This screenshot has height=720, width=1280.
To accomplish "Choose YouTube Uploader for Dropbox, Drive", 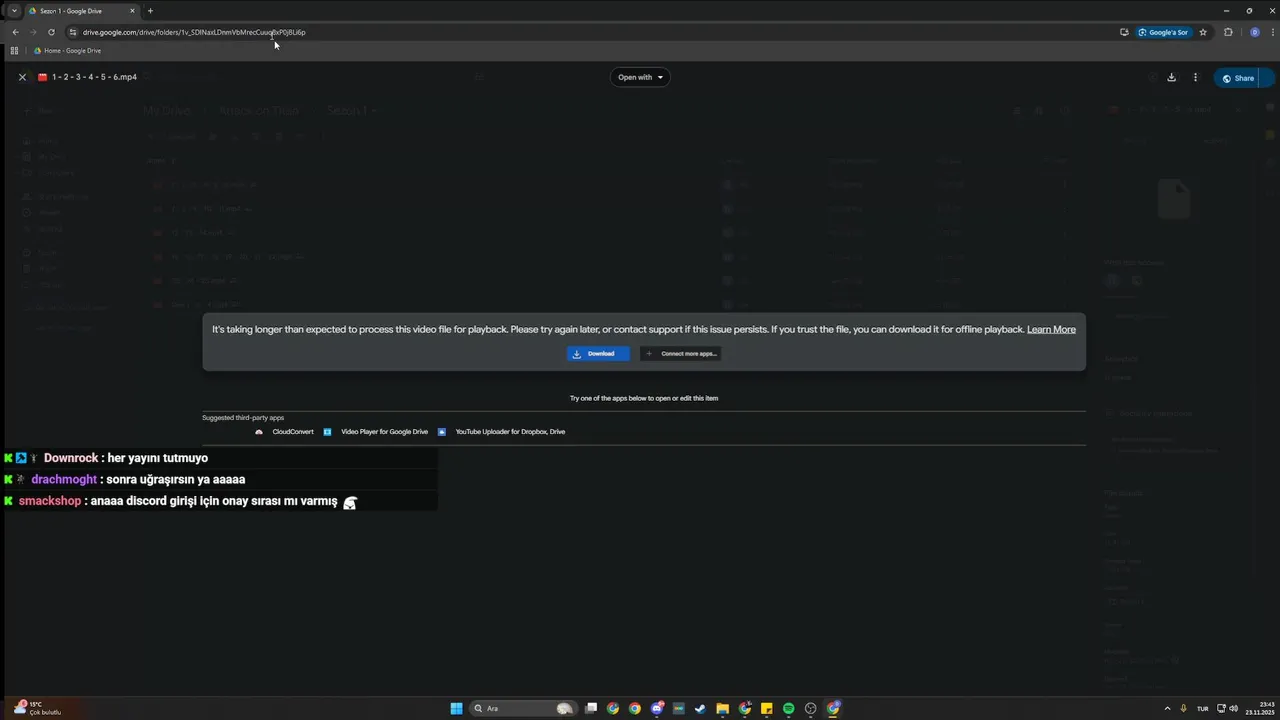I will pos(502,432).
